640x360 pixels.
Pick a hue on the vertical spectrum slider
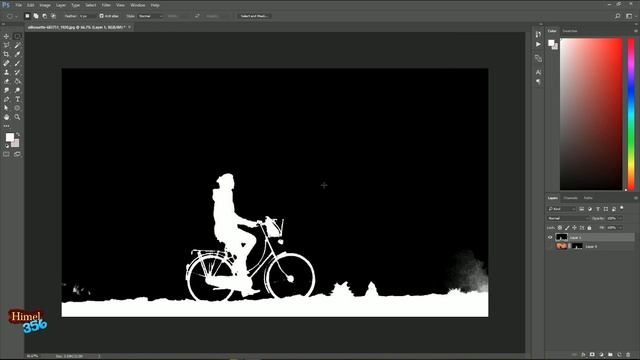(631, 114)
